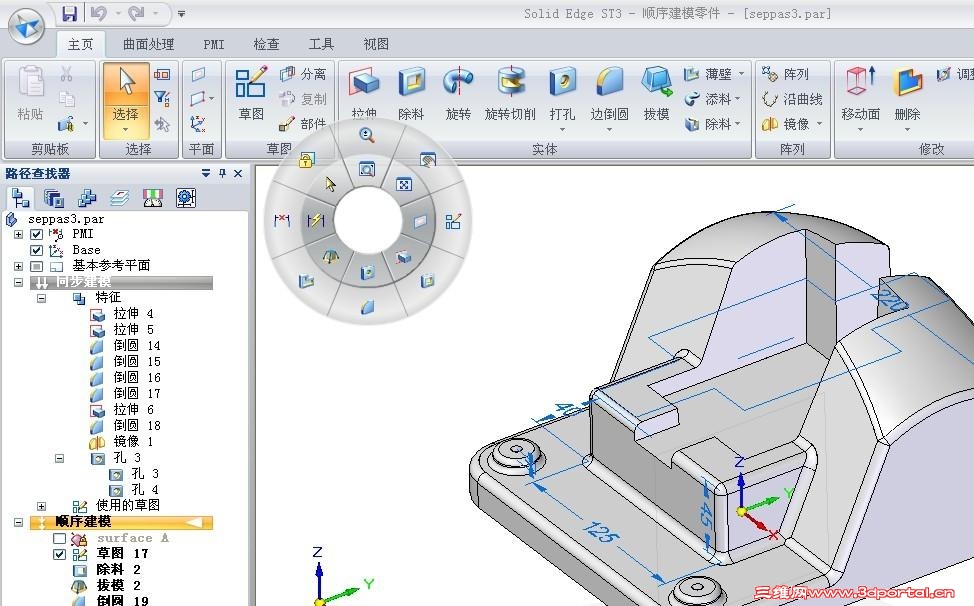
Task: Collapse the 特征 features node
Action: point(42,298)
